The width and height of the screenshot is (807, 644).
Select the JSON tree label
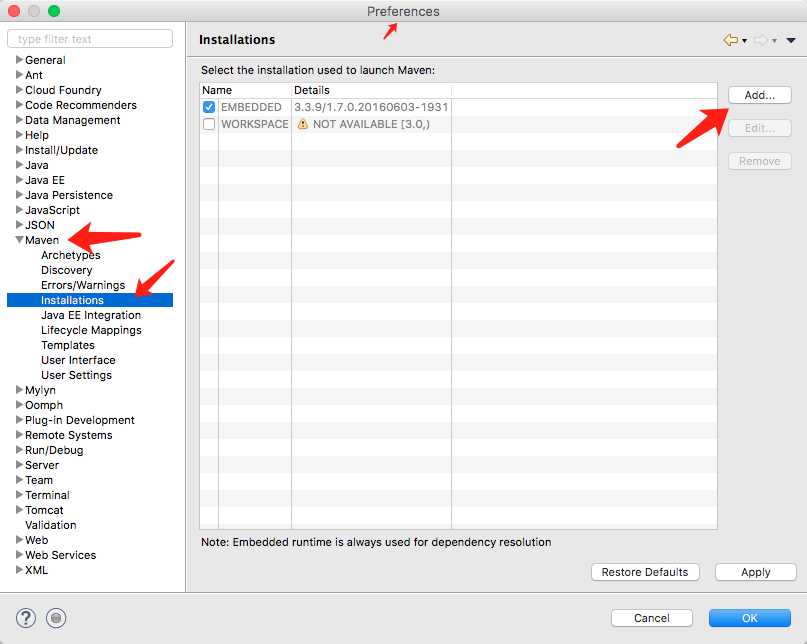40,225
